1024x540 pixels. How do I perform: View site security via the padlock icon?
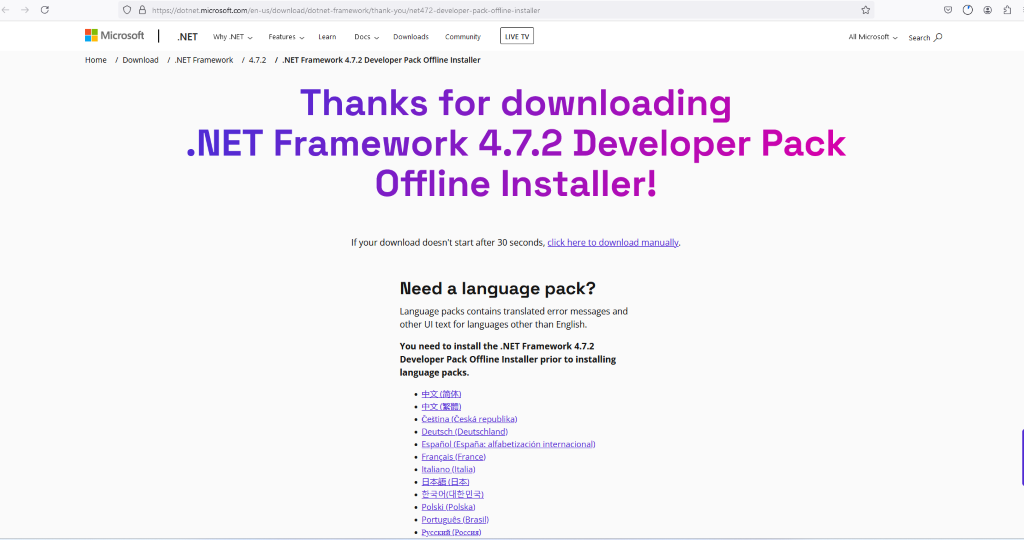coord(142,10)
